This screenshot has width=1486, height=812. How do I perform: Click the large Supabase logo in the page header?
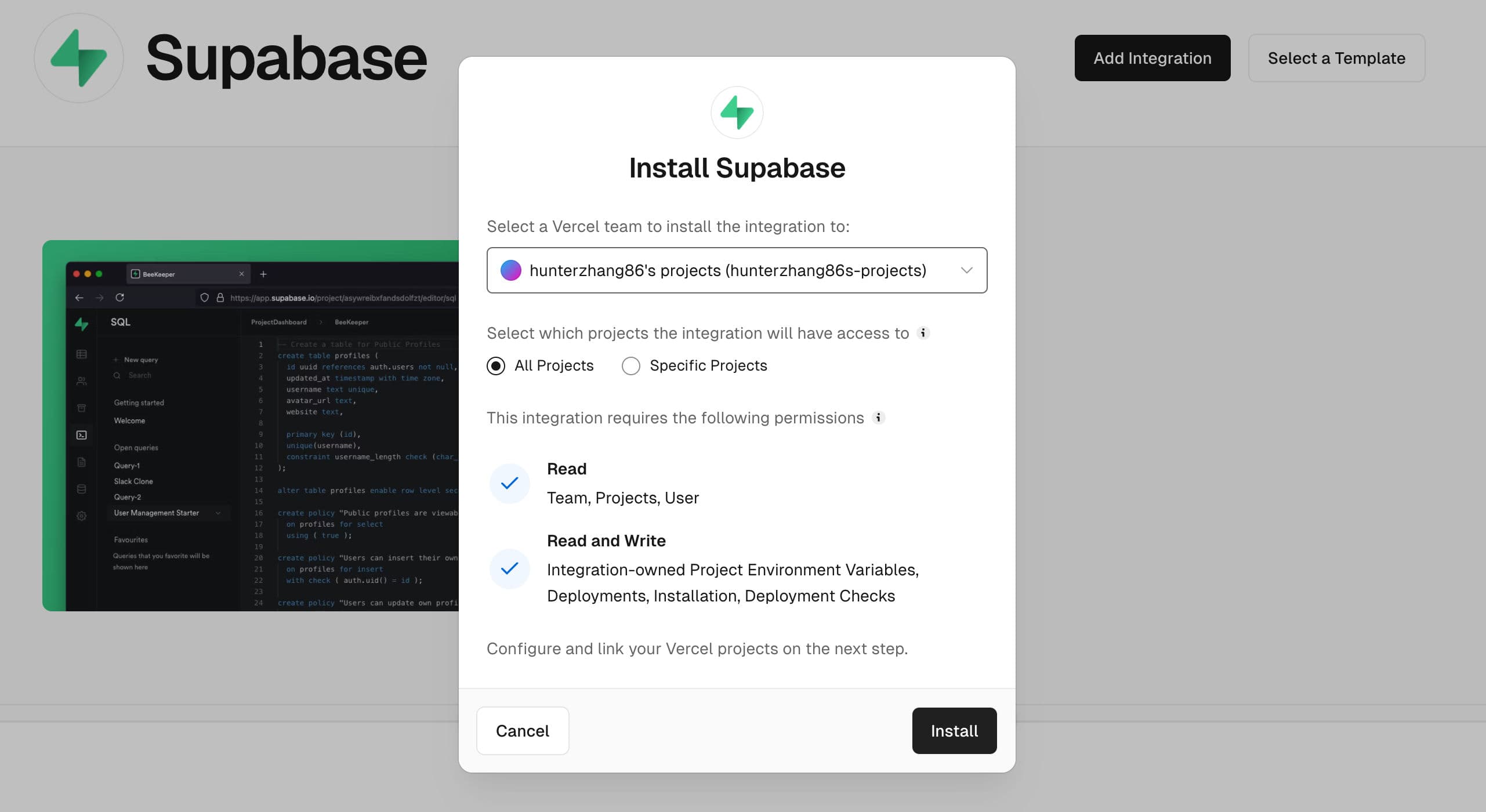pos(79,58)
